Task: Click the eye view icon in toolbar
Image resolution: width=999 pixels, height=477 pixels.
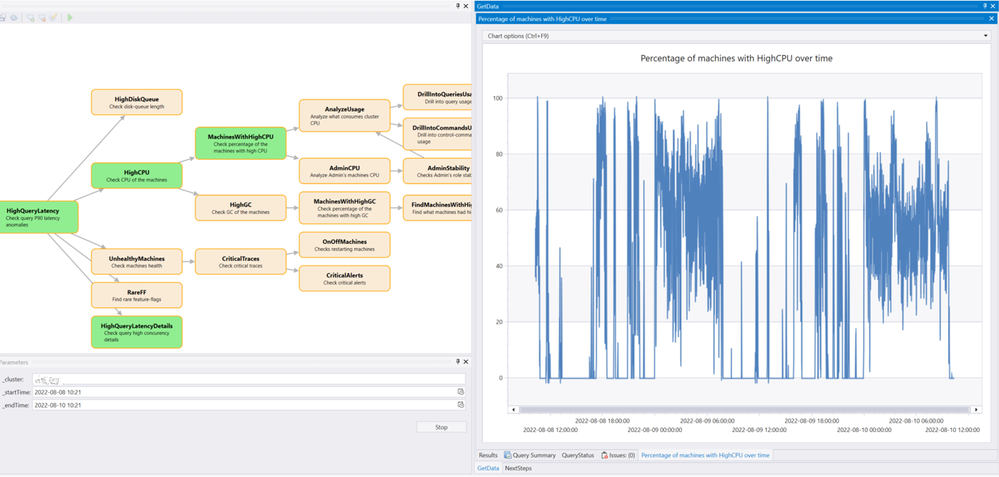Action: pos(14,17)
